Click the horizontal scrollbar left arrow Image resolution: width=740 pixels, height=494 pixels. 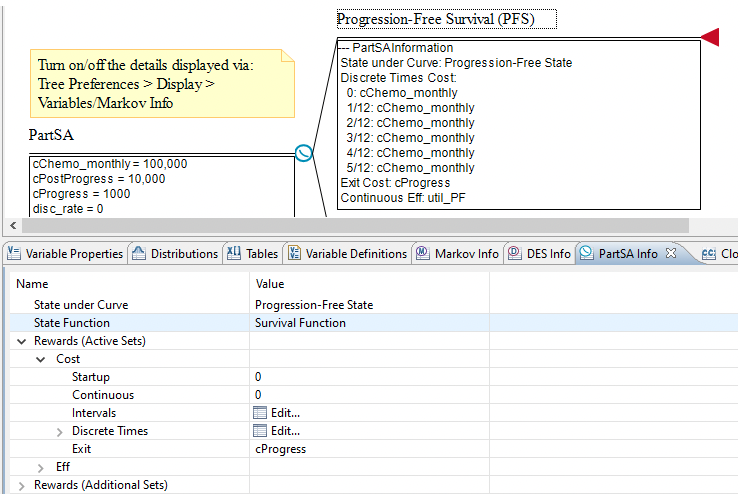point(13,226)
